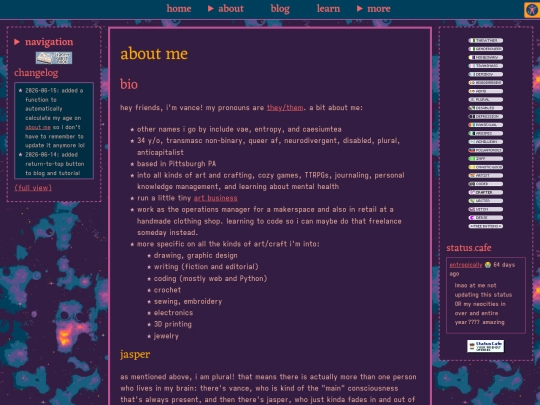
Task: Click the guestbook image under navigation
Action: click(x=54, y=58)
